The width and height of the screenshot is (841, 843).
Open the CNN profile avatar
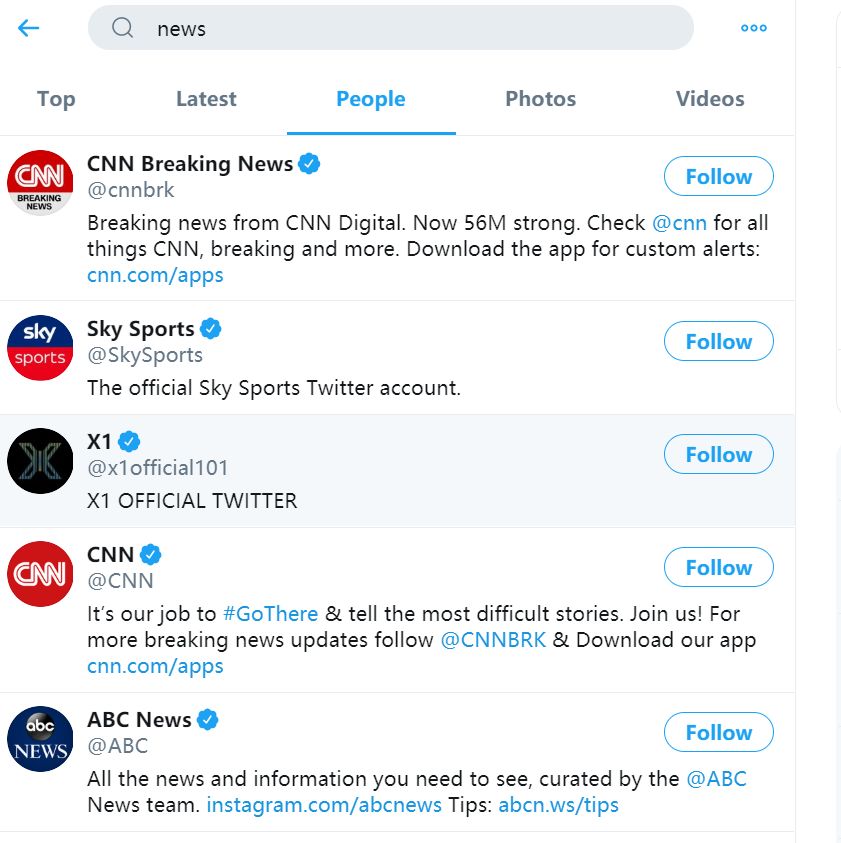(x=40, y=574)
